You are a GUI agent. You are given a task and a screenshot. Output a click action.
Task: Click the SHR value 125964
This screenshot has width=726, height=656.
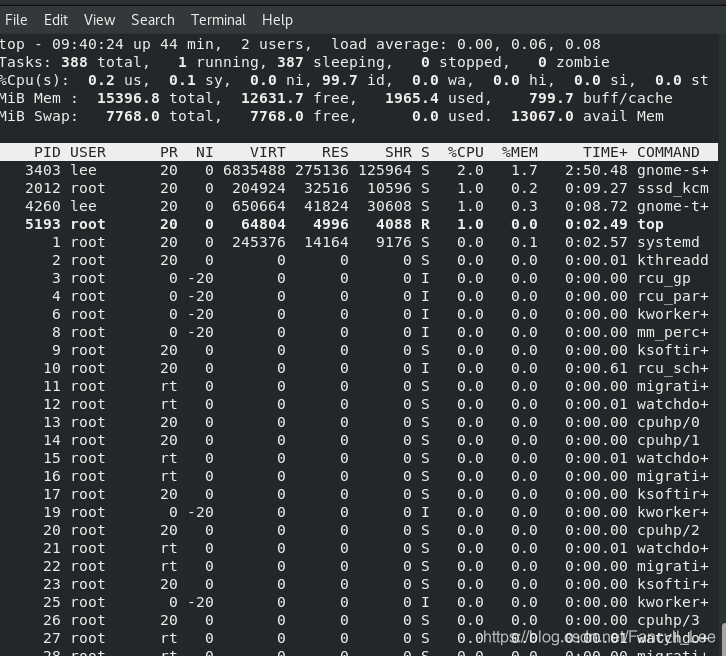click(385, 170)
